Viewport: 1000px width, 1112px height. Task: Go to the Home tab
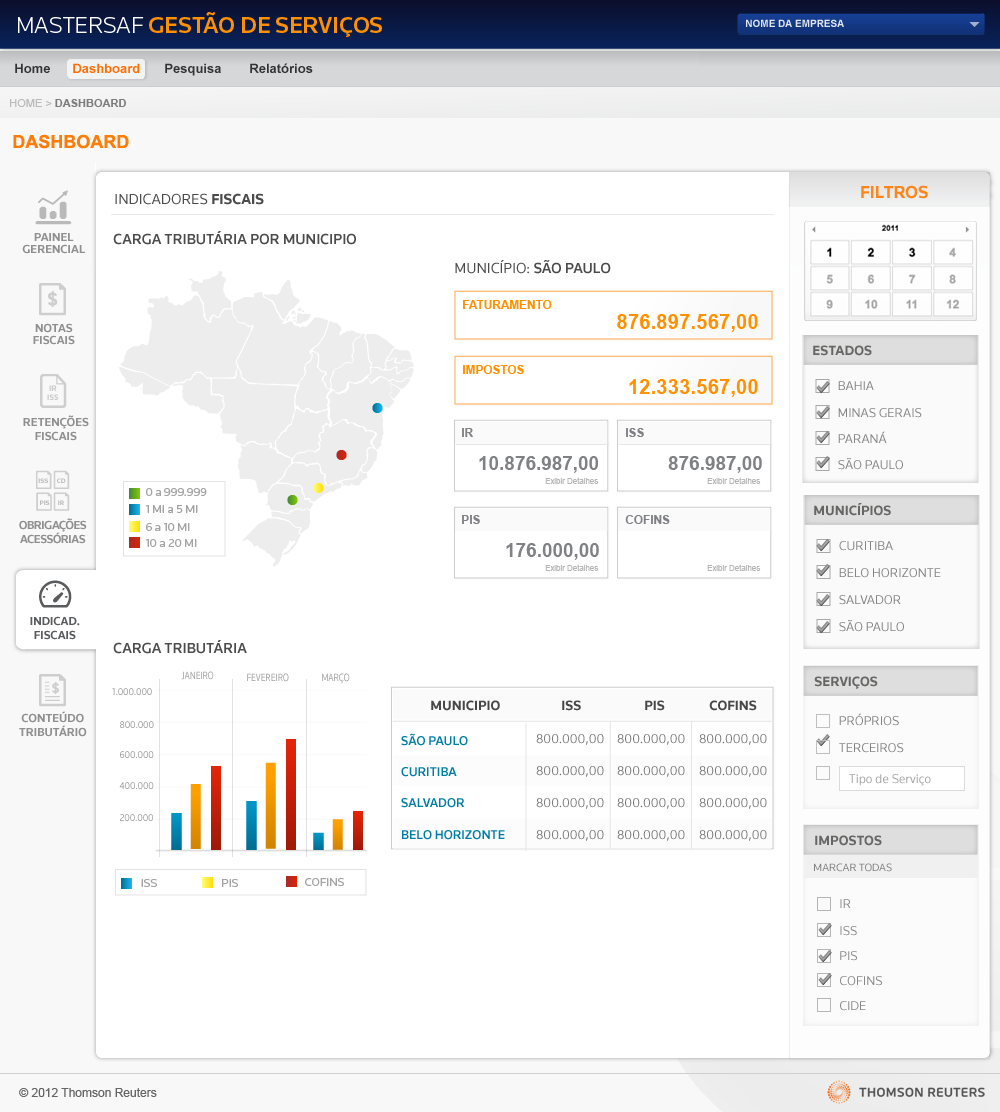pos(32,69)
